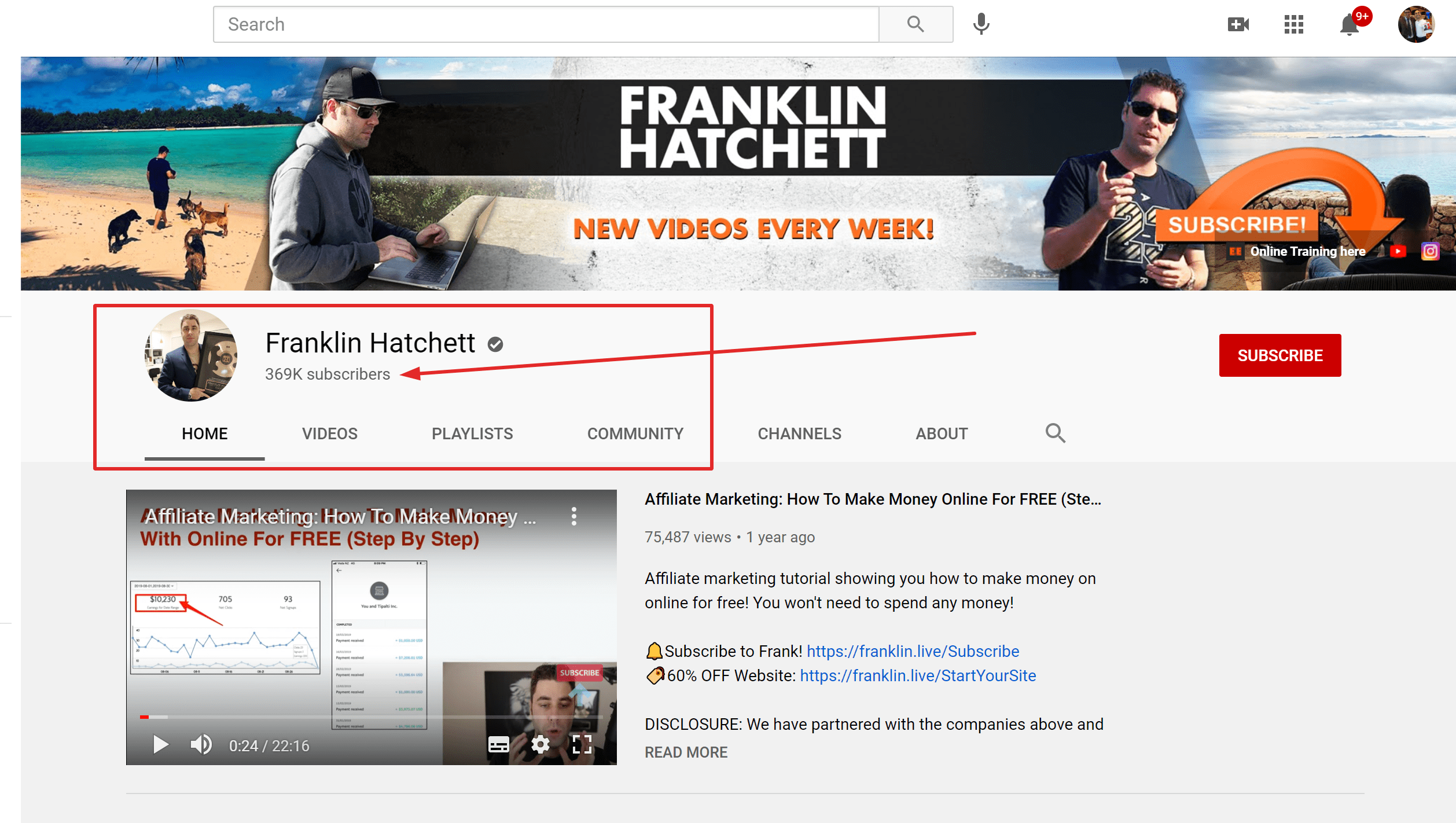Open the Playlists tab

pyautogui.click(x=472, y=433)
